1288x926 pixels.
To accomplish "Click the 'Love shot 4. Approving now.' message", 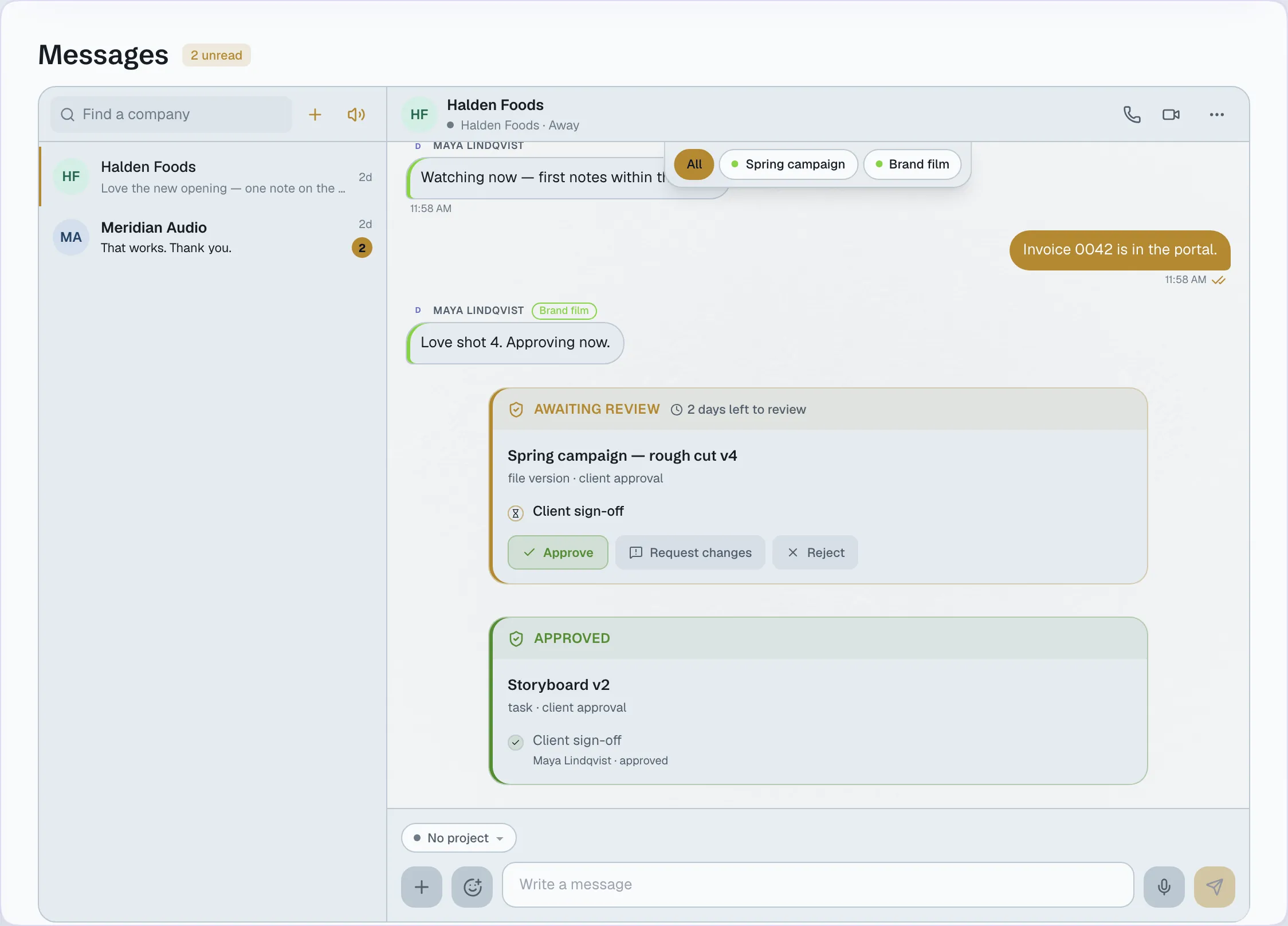I will click(x=515, y=343).
